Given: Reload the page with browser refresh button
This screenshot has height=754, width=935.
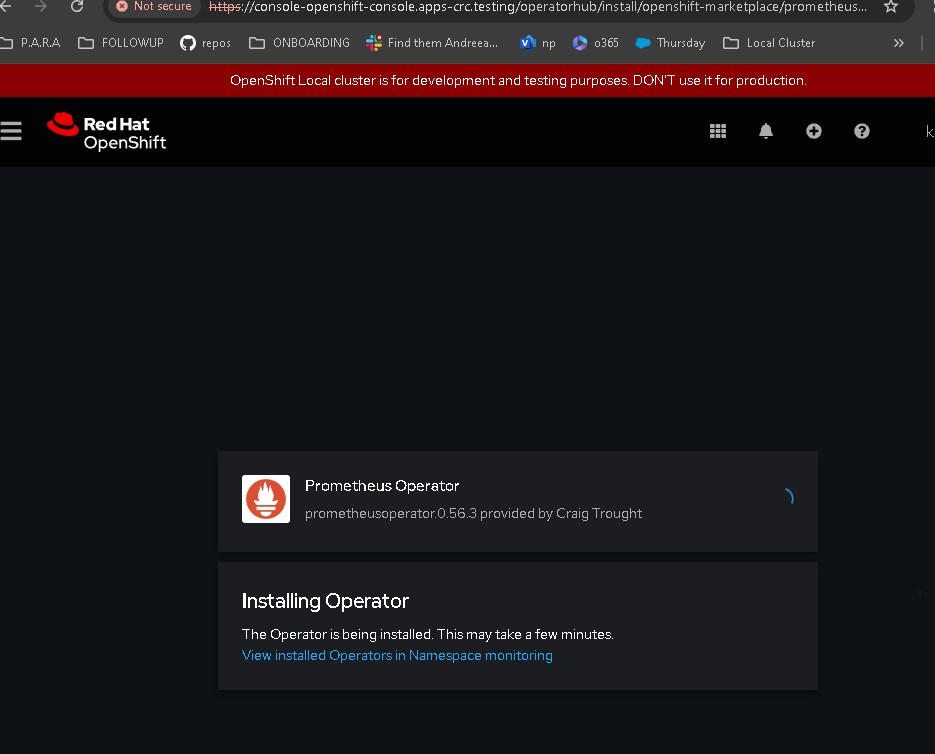Looking at the screenshot, I should click(x=77, y=7).
